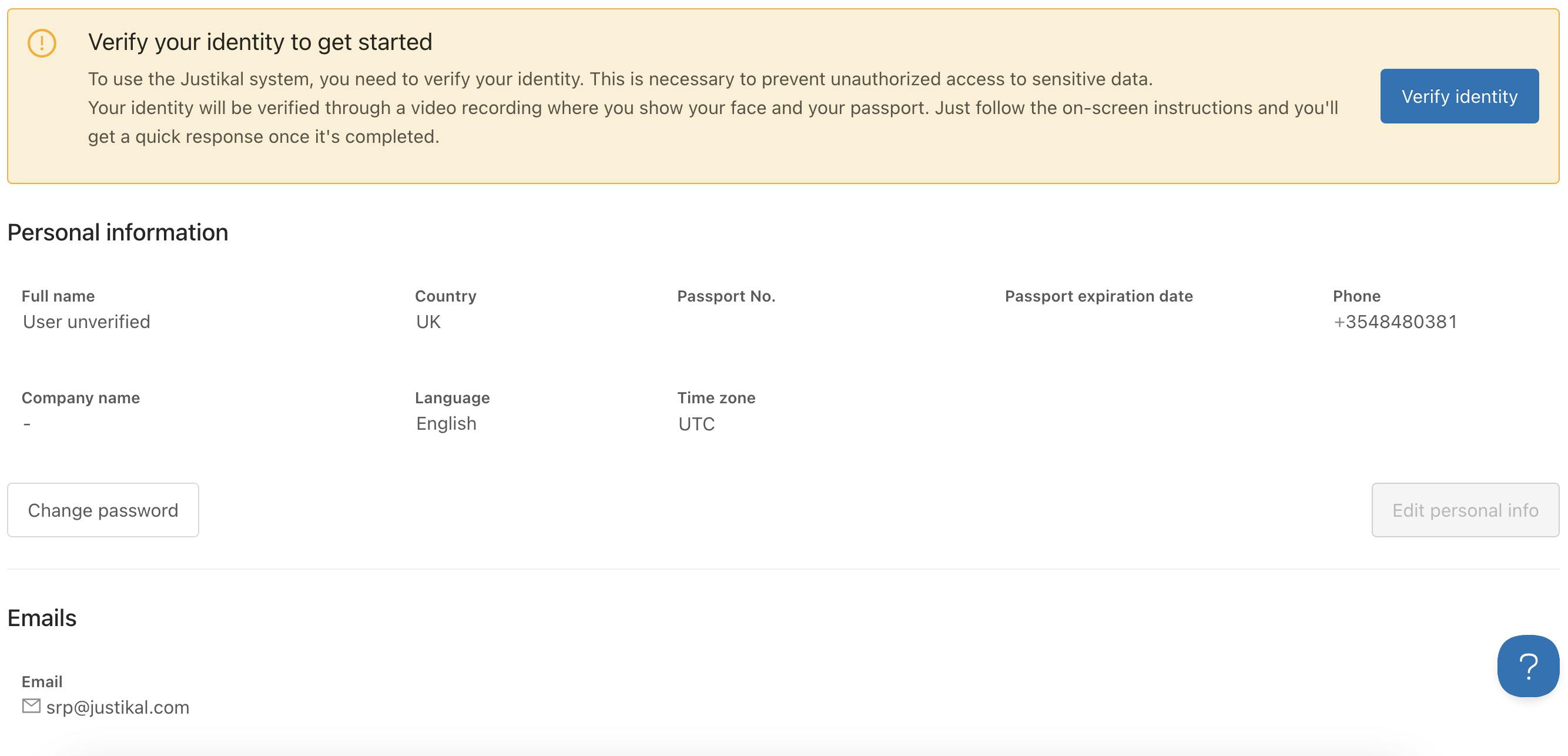Click the Time zone field label
The height and width of the screenshot is (756, 1568).
click(716, 397)
